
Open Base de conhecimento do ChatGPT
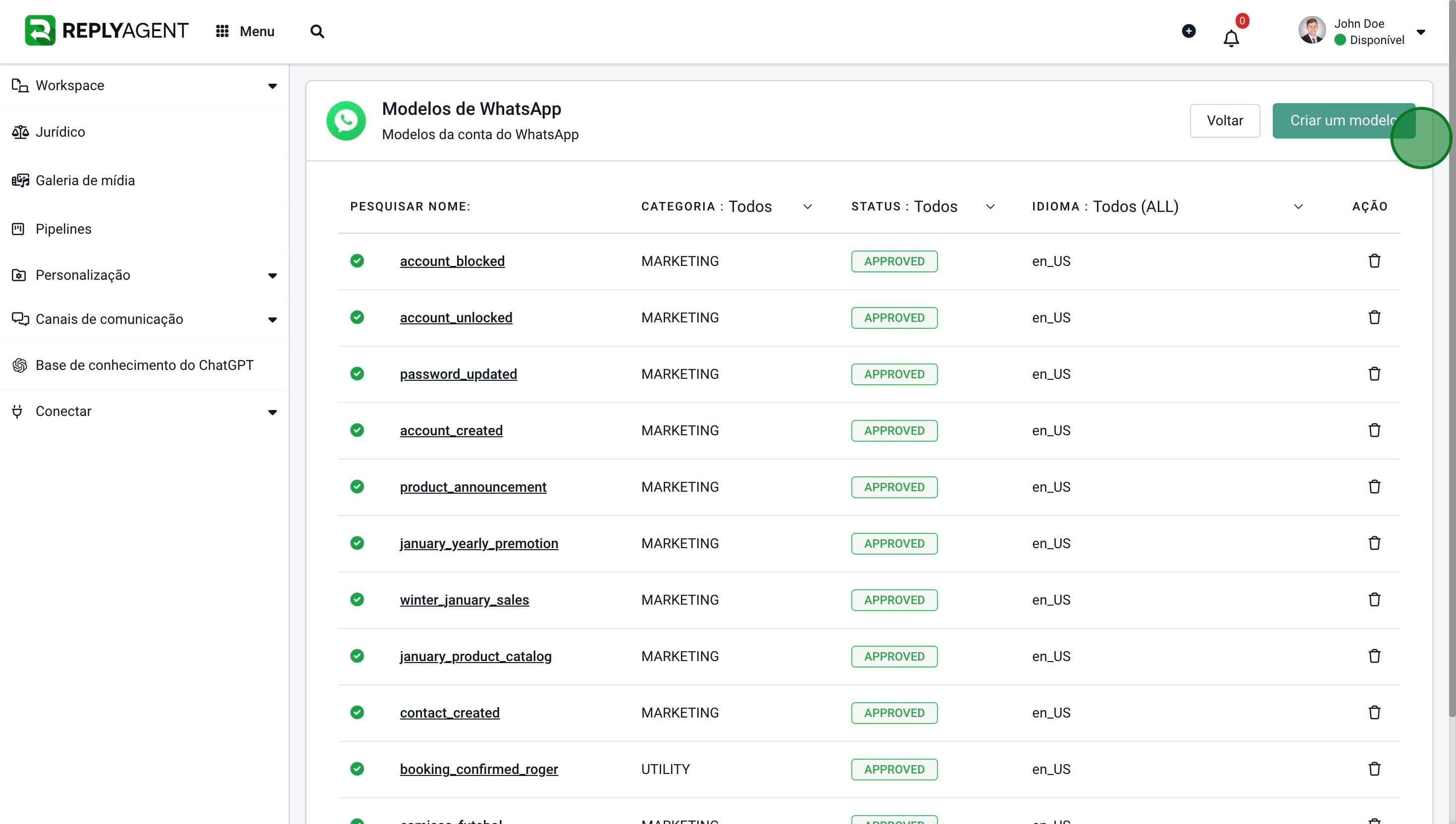144,365
